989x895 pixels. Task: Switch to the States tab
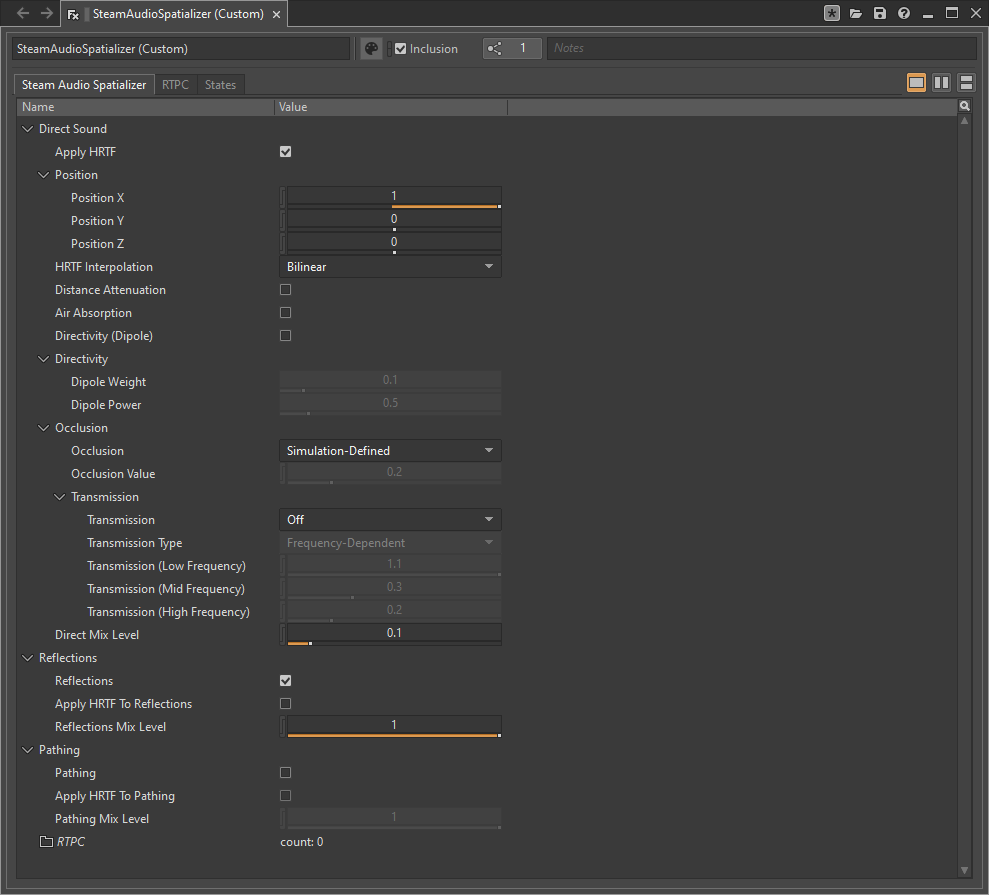220,85
